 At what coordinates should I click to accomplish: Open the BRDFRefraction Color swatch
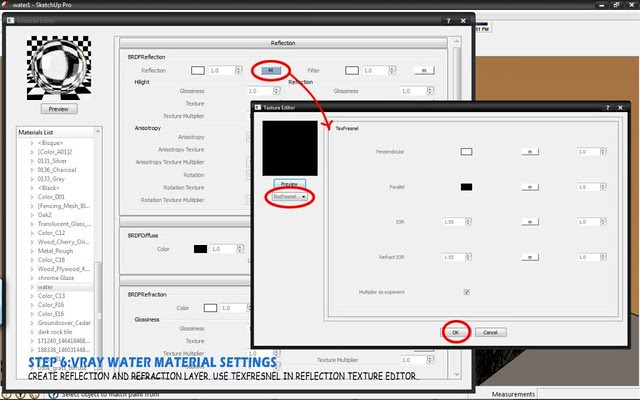[x=210, y=308]
